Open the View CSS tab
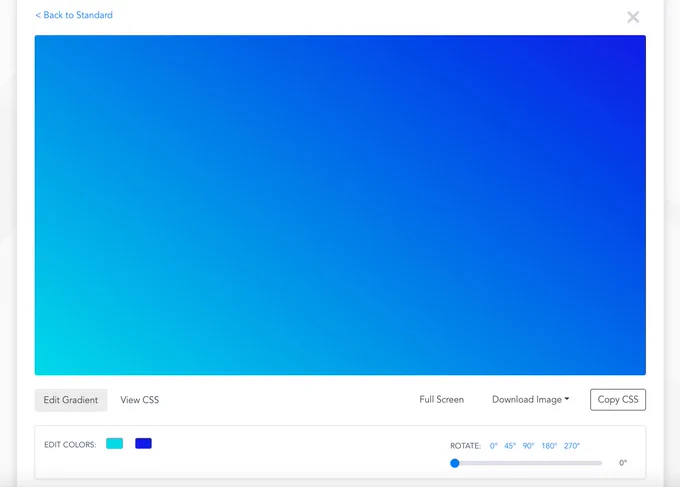Image resolution: width=680 pixels, height=487 pixels. [x=140, y=400]
